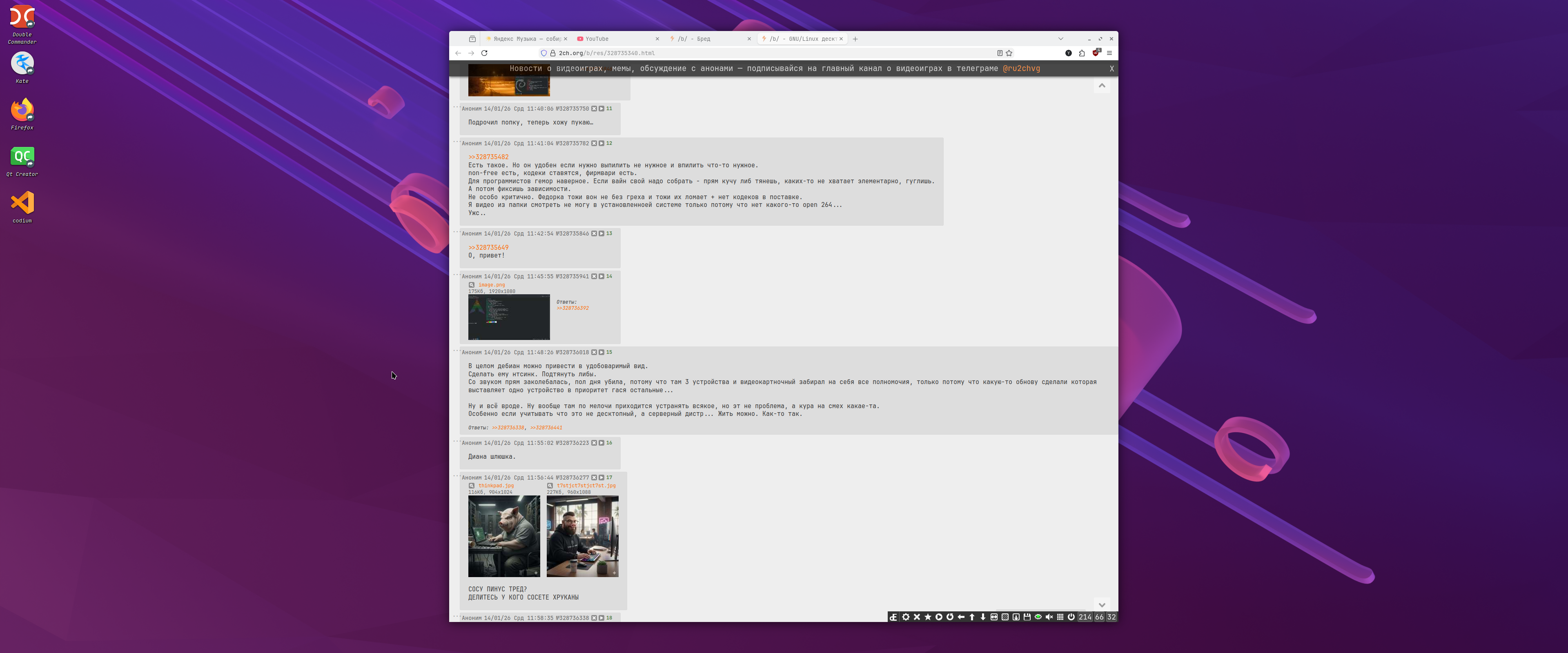Toggle the green eye icon in bottom panel

point(1038,617)
